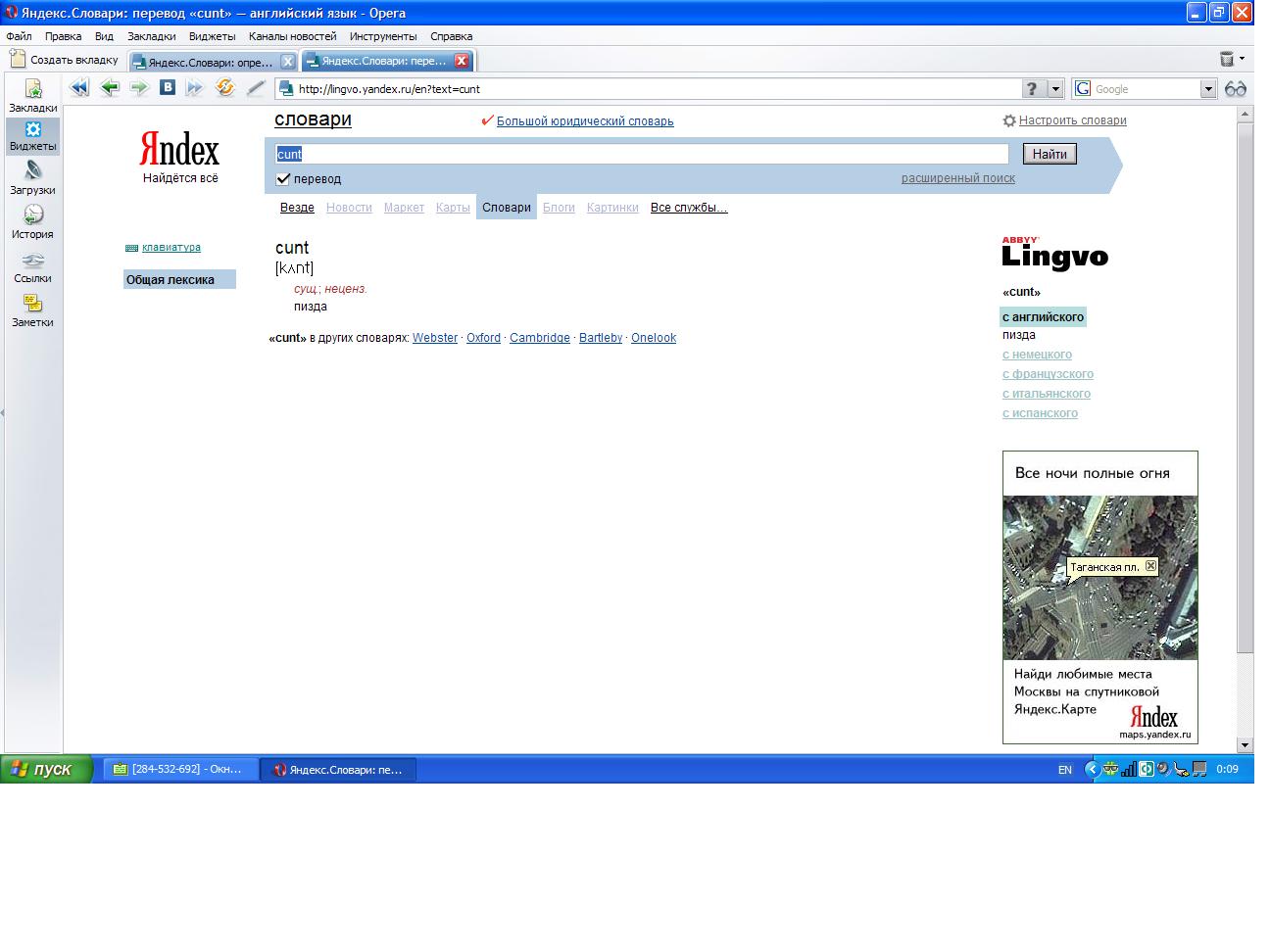Image resolution: width=1270 pixels, height=952 pixels.
Task: Click the question mark address bar button
Action: pyautogui.click(x=1033, y=89)
